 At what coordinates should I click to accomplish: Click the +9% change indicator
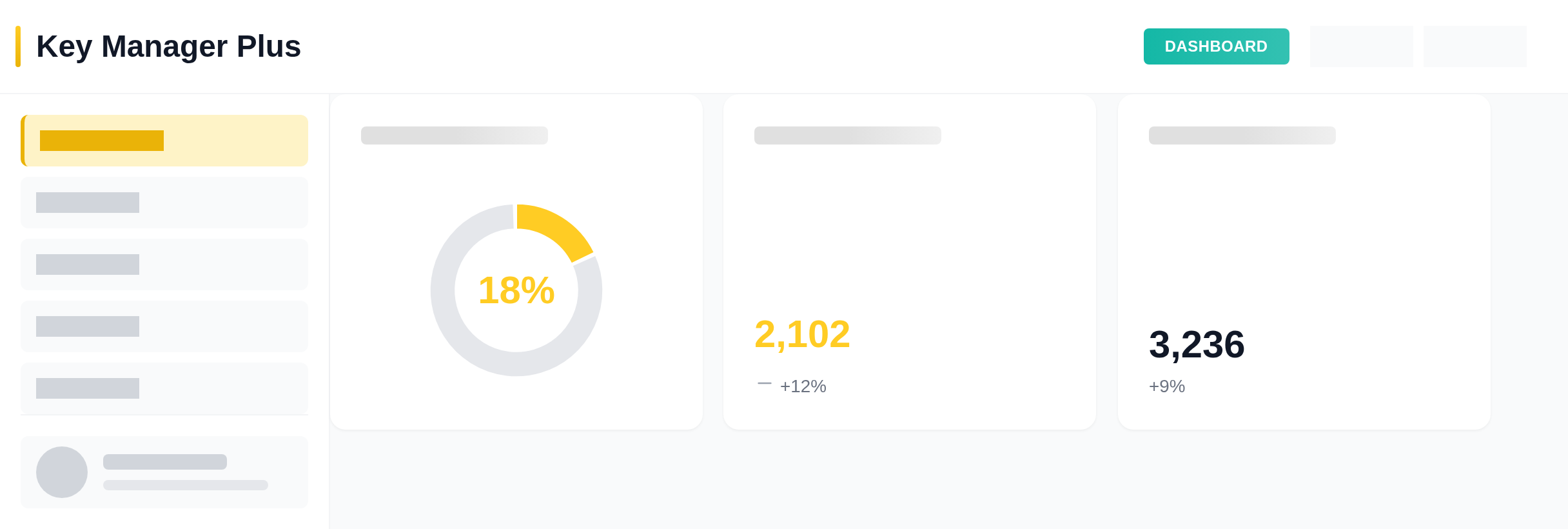coord(1167,386)
